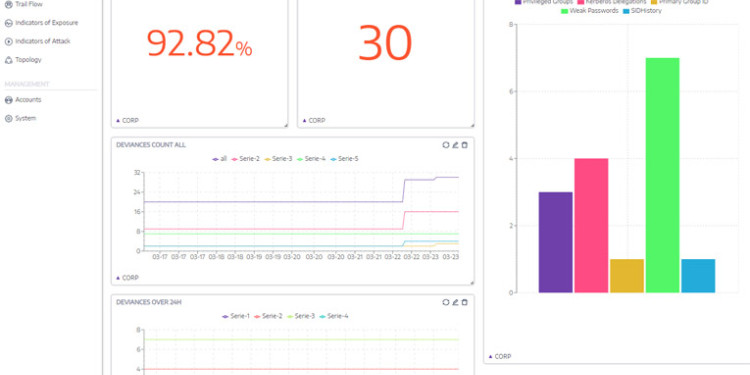Viewport: 750px width, 375px height.
Task: Open the Trail Flow icon in sidebar
Action: point(8,4)
